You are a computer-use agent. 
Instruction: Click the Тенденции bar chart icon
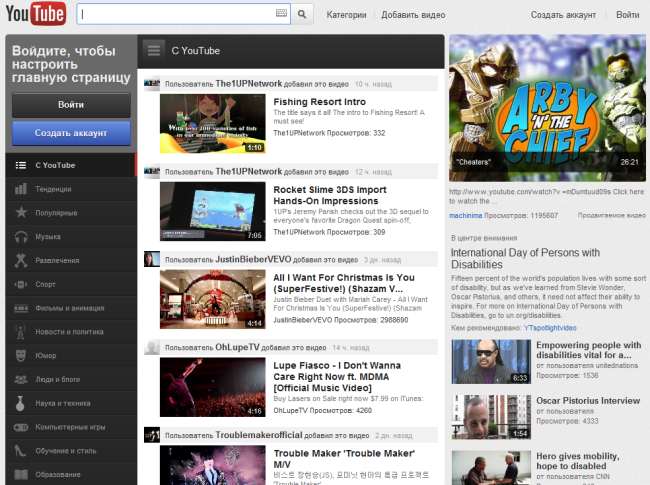[x=21, y=189]
